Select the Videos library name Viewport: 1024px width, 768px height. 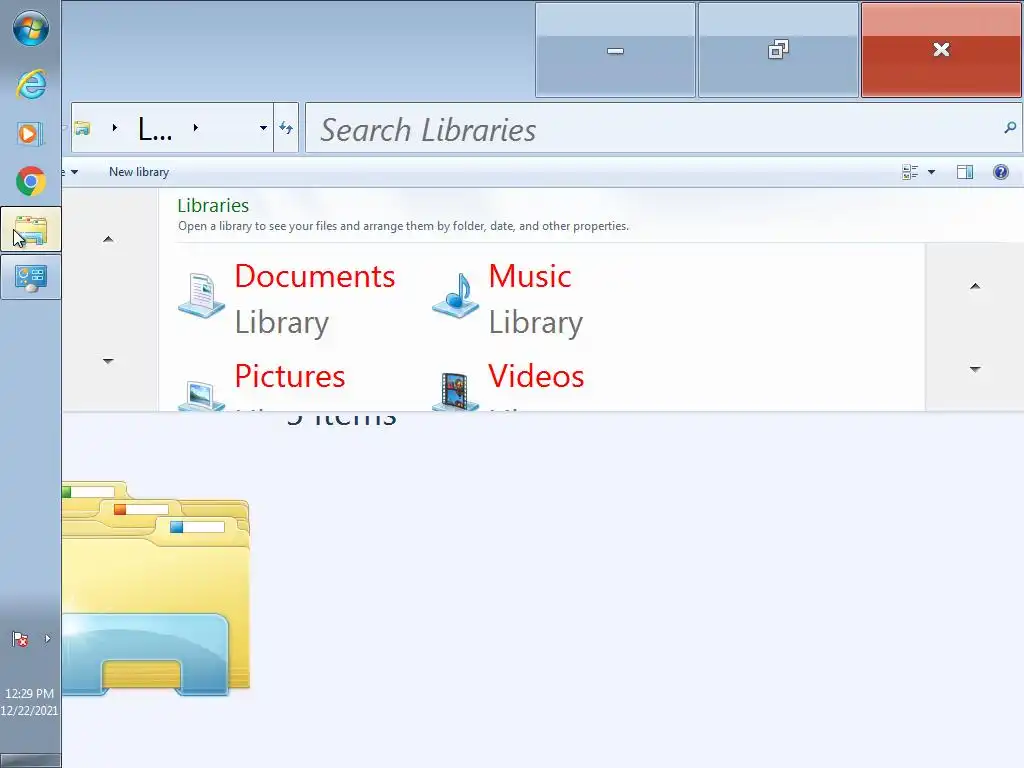(x=536, y=376)
